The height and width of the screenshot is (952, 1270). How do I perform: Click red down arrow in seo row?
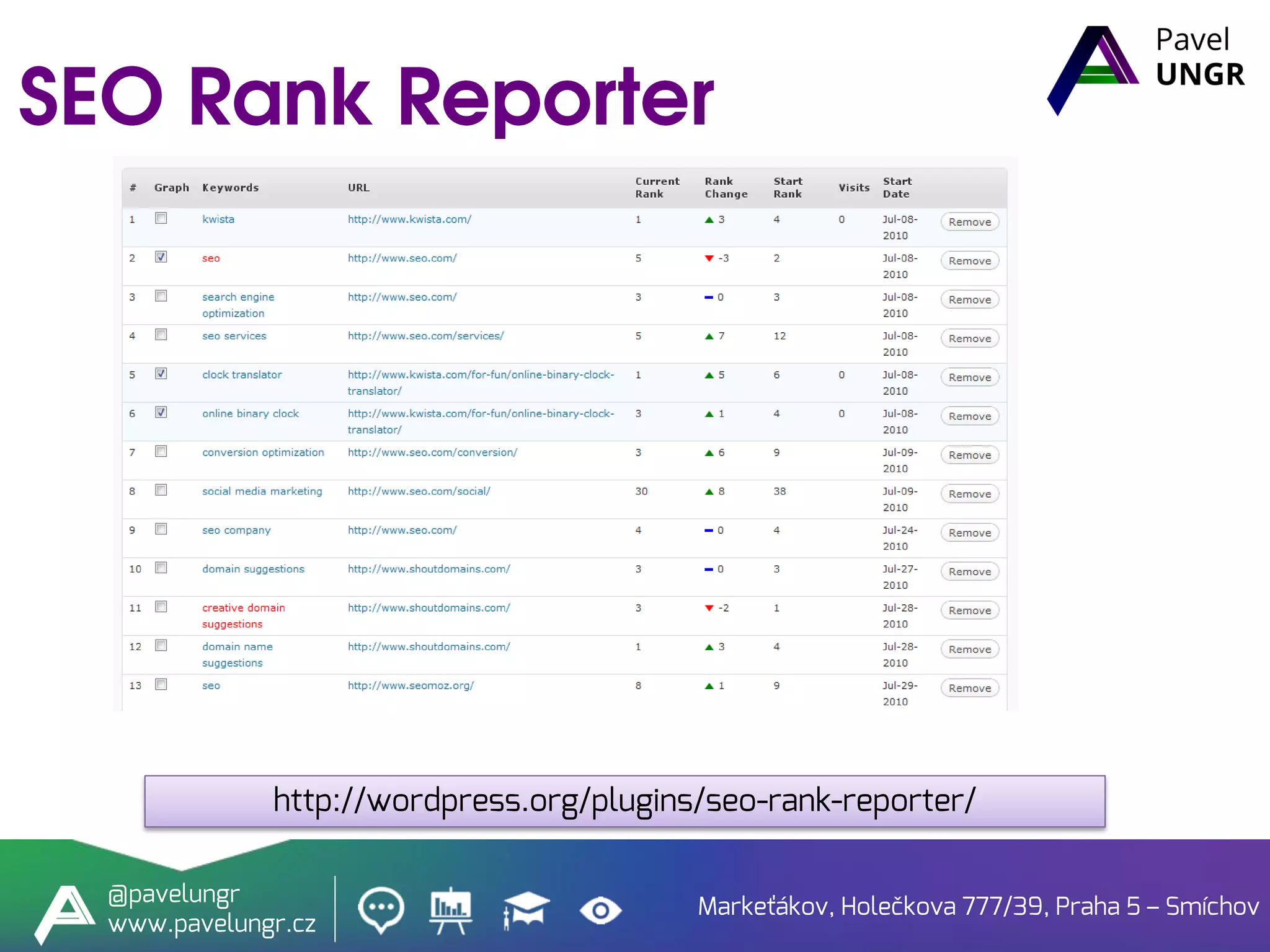click(x=709, y=258)
